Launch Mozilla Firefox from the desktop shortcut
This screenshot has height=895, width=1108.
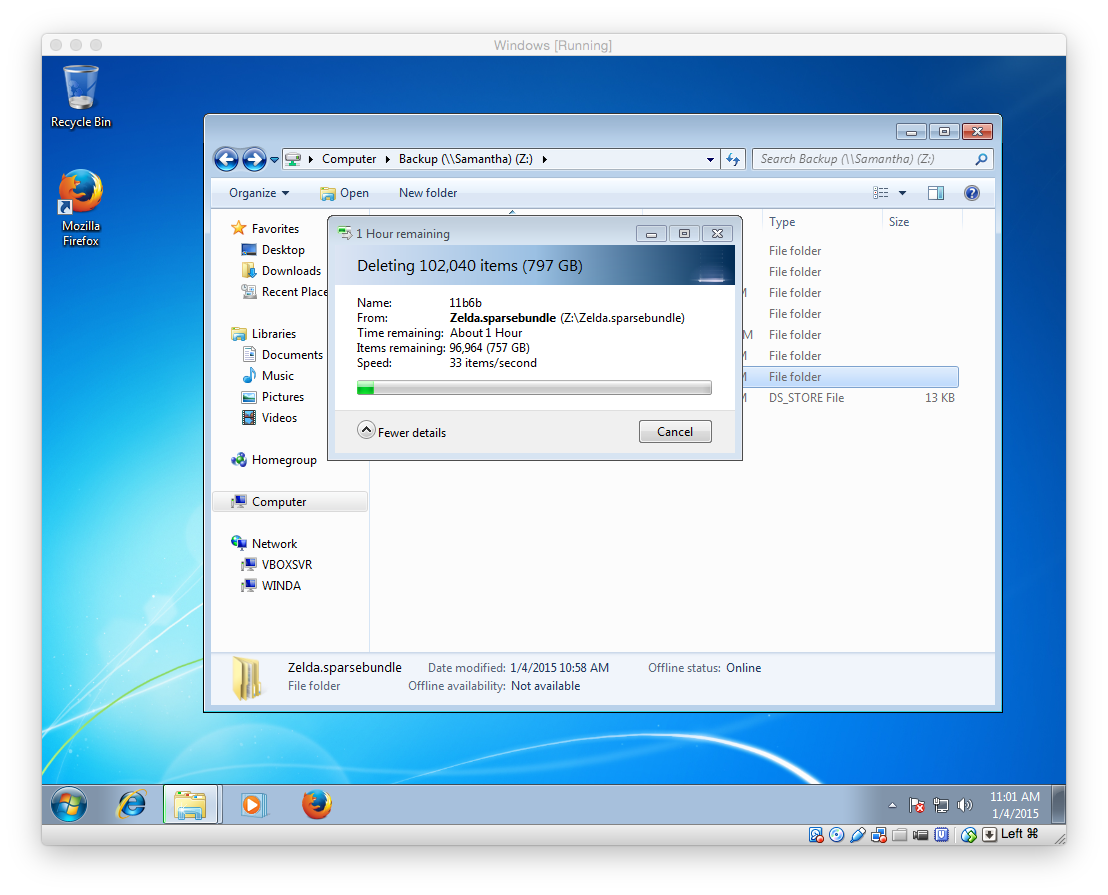coord(81,208)
